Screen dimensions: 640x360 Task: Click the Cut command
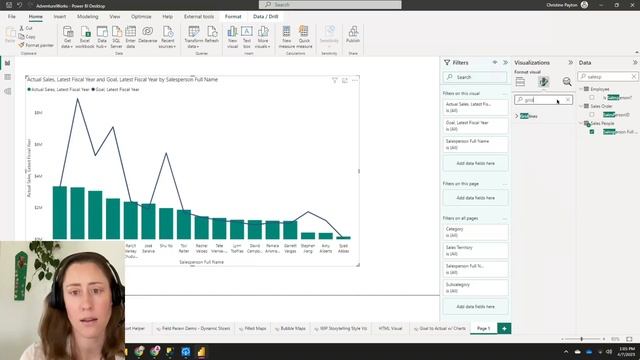point(26,28)
